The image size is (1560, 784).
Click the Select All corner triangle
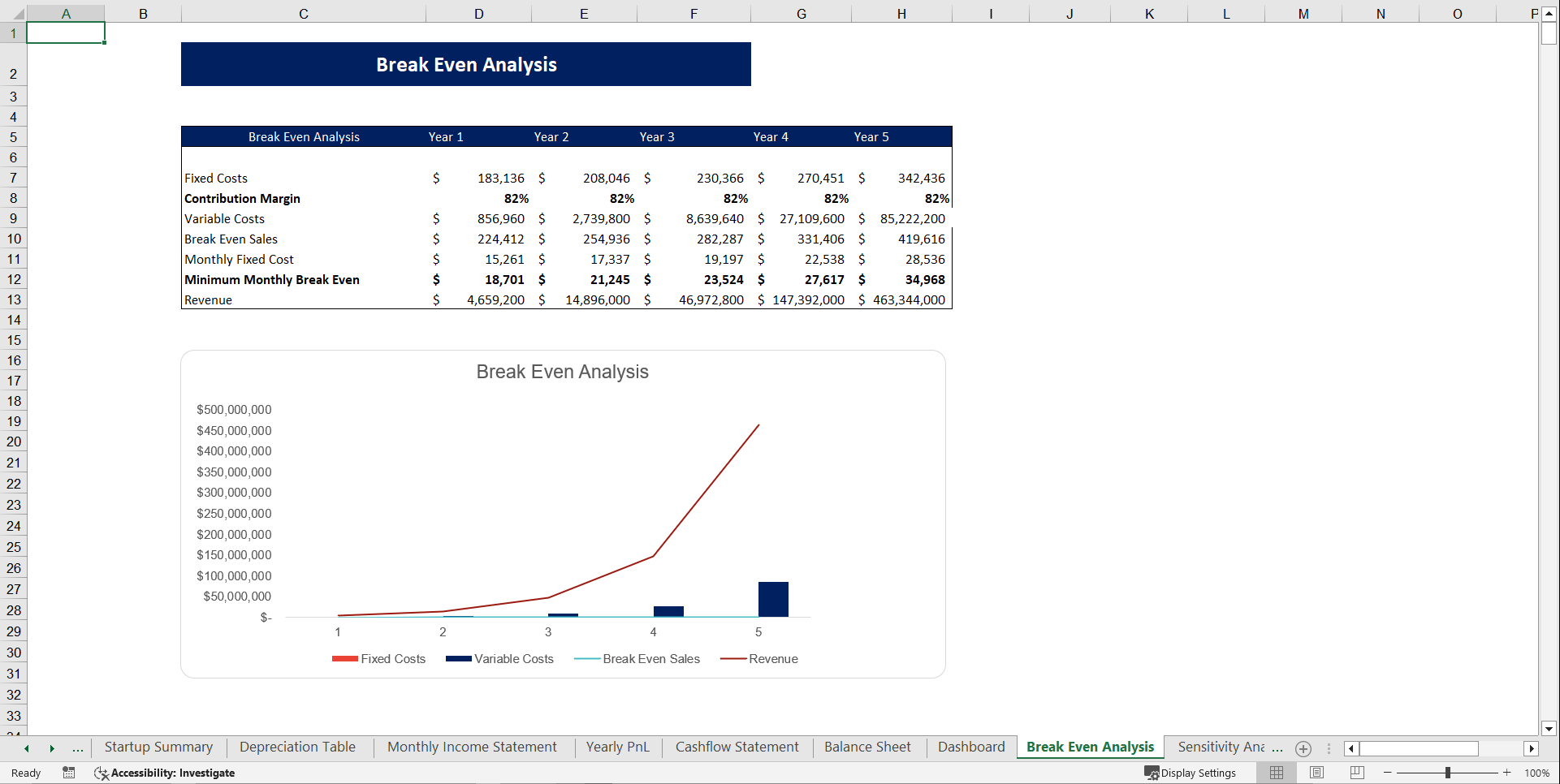(18, 14)
